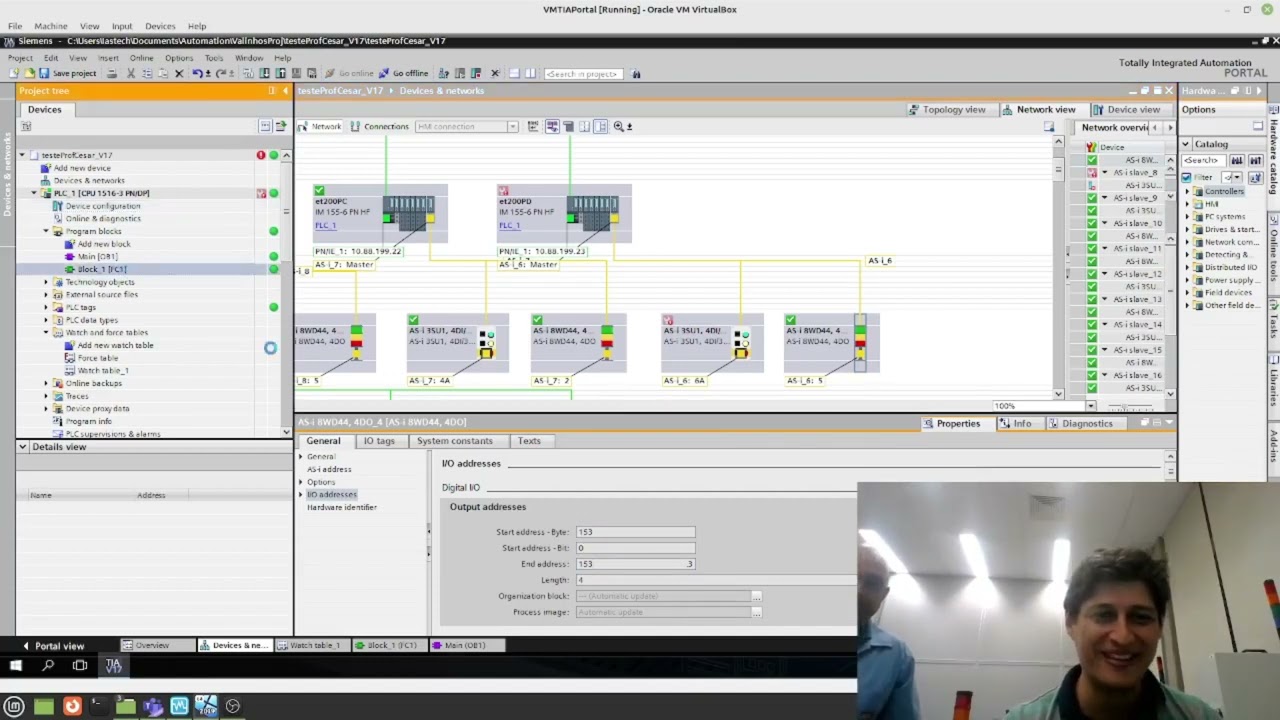
Task: Click the Go offline button
Action: pyautogui.click(x=404, y=74)
